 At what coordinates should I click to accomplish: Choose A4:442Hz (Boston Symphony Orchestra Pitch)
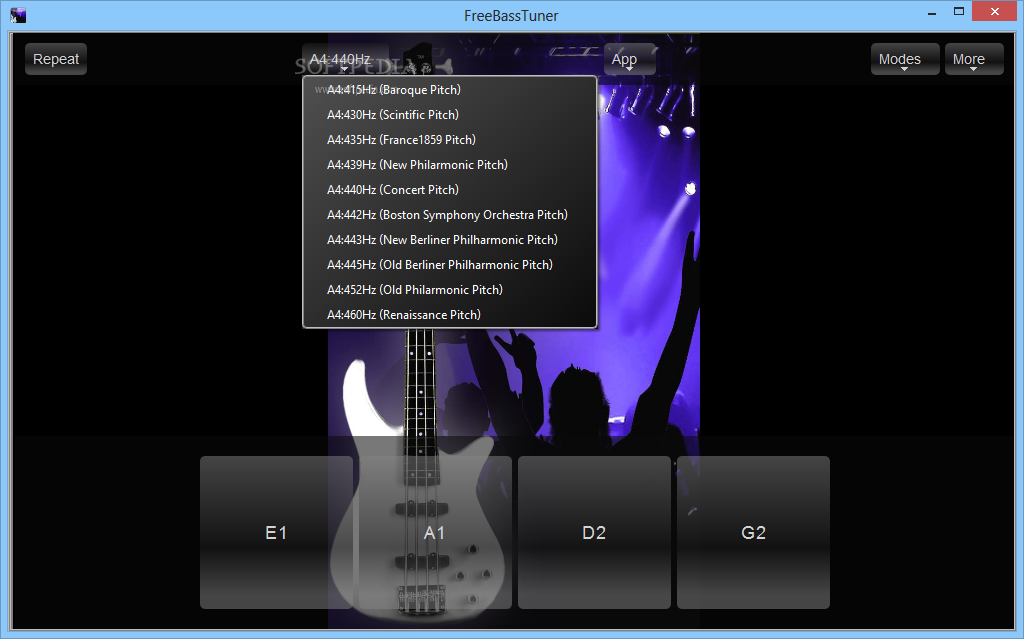(x=449, y=214)
